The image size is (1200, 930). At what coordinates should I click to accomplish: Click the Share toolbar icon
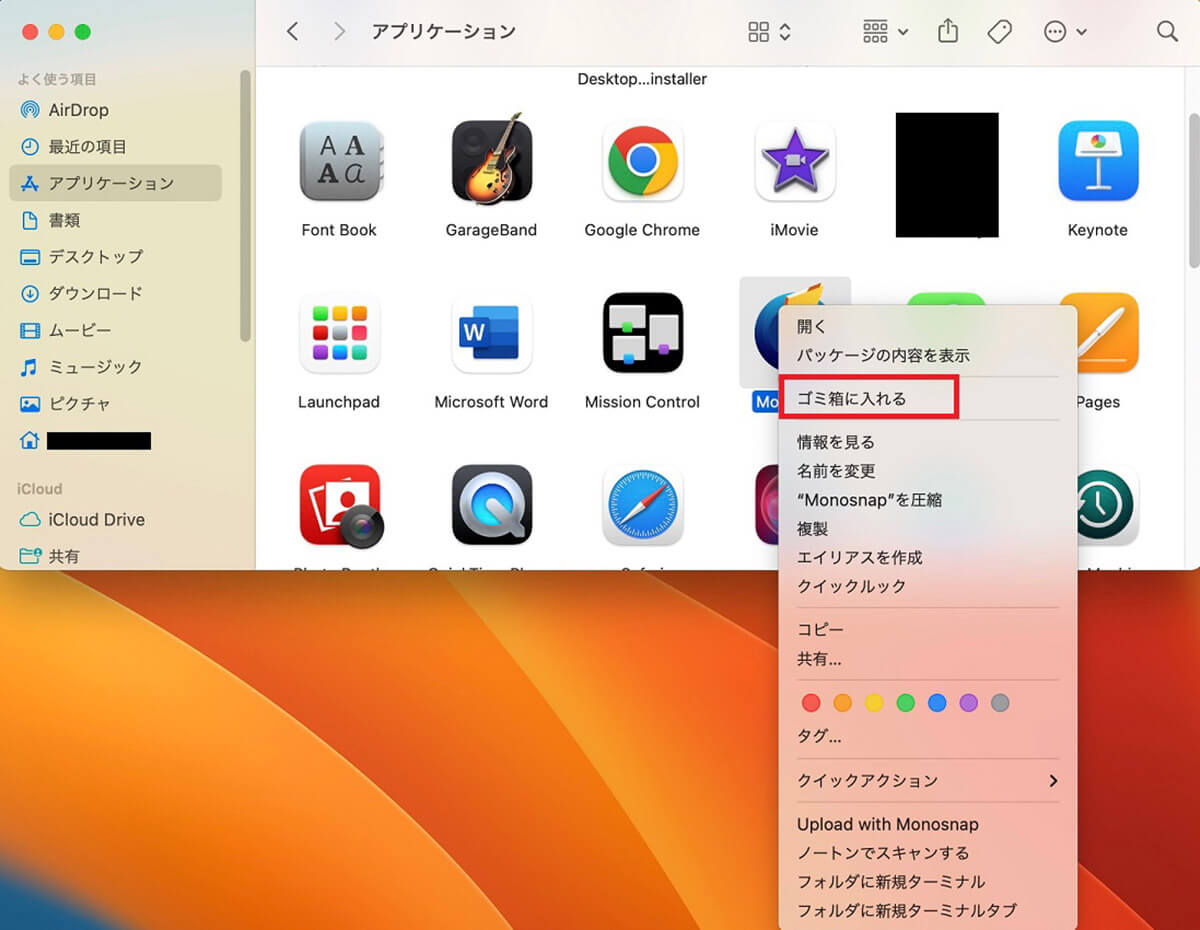948,32
